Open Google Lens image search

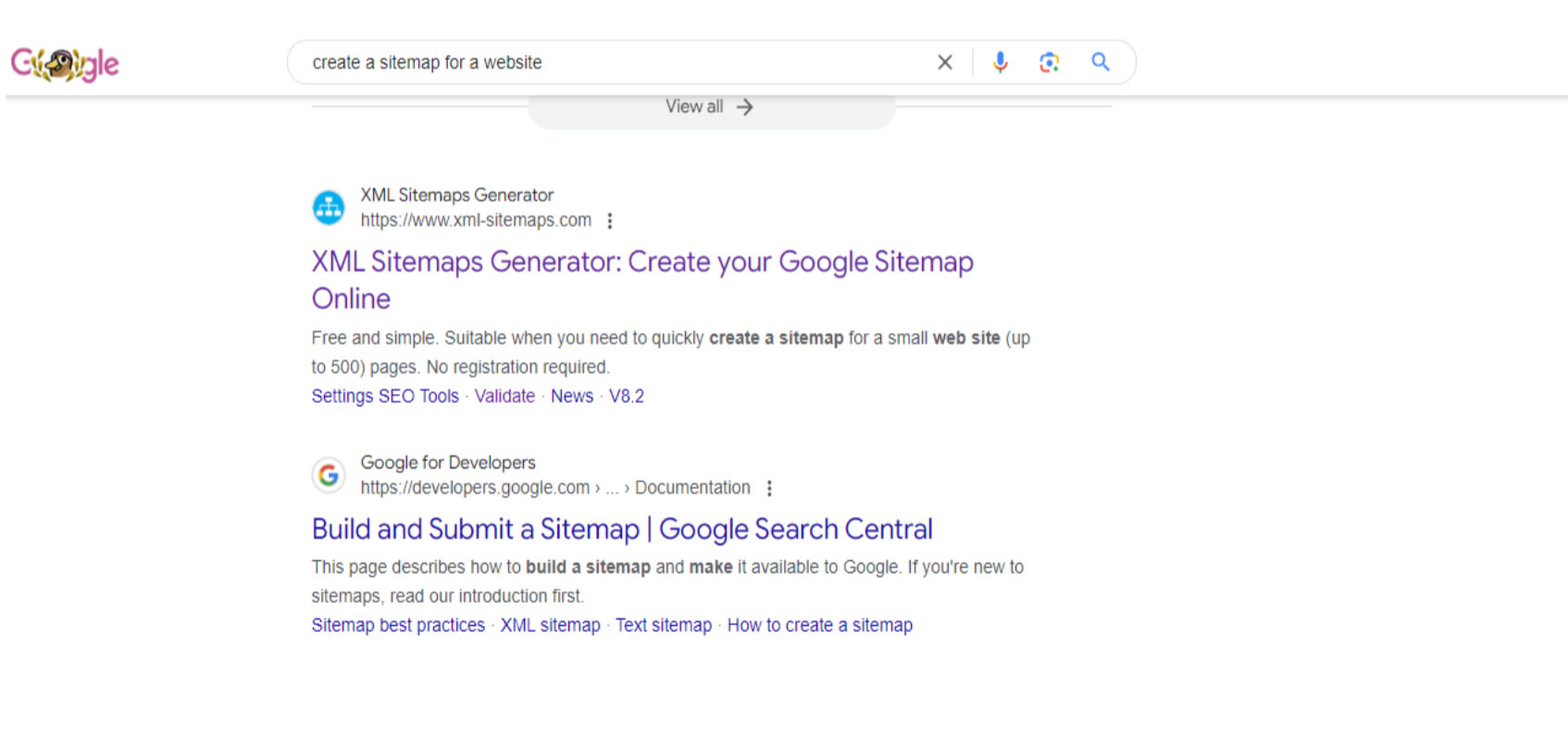(x=1049, y=62)
